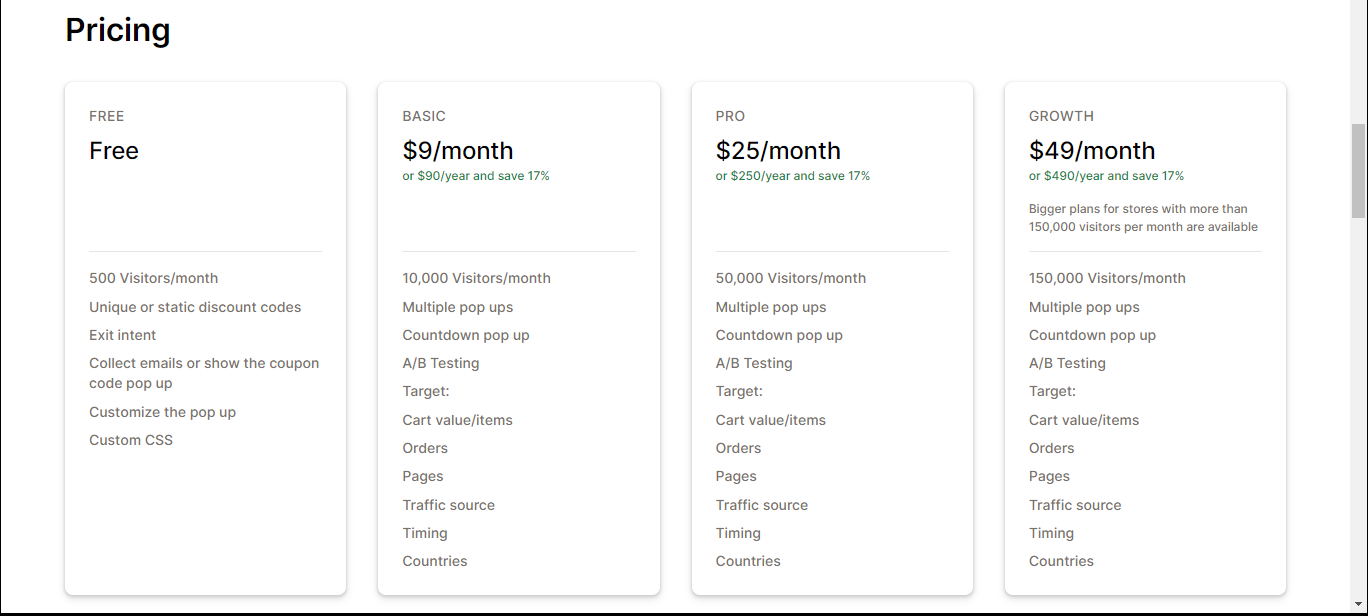Viewport: 1368px width, 616px height.
Task: Click 'or $90/year and save 17%' text
Action: tap(476, 176)
